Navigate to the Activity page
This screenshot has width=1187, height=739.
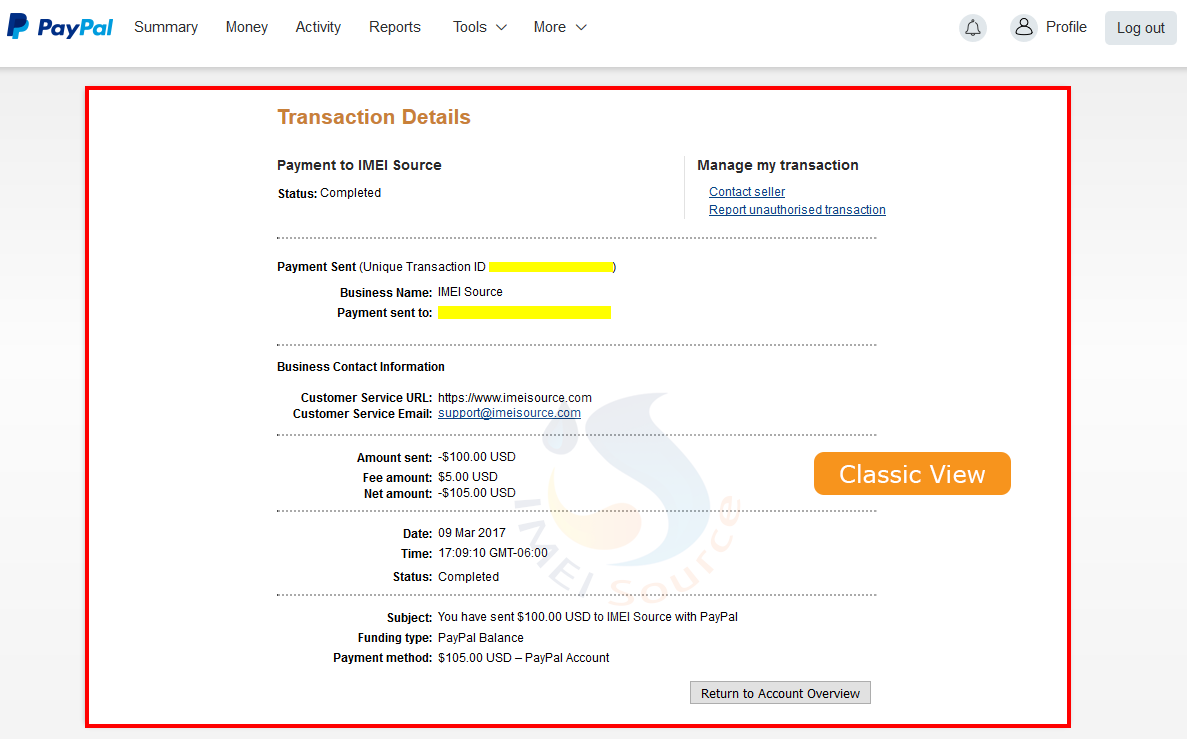tap(318, 27)
